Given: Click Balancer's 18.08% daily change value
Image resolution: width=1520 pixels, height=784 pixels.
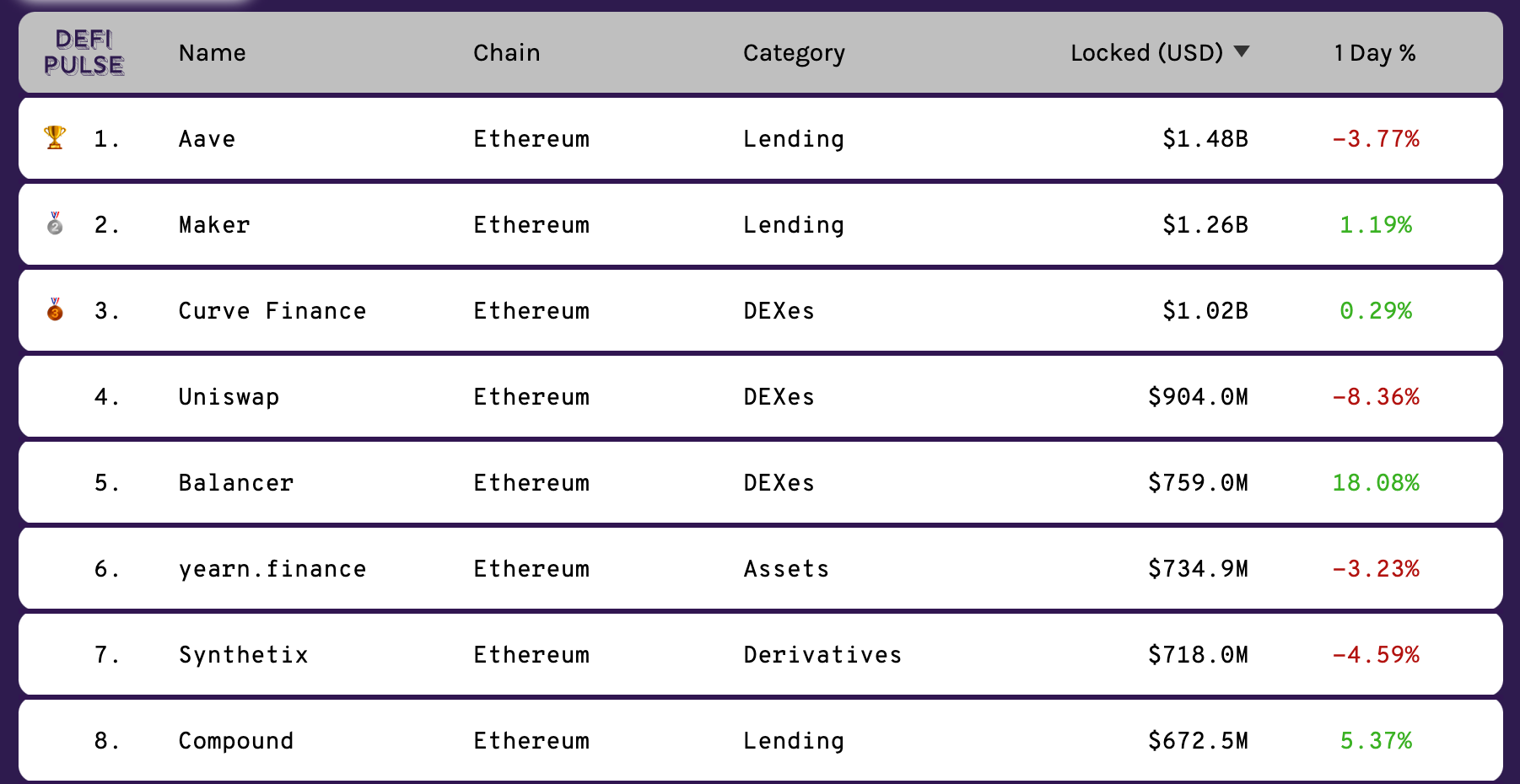Looking at the screenshot, I should (1376, 483).
